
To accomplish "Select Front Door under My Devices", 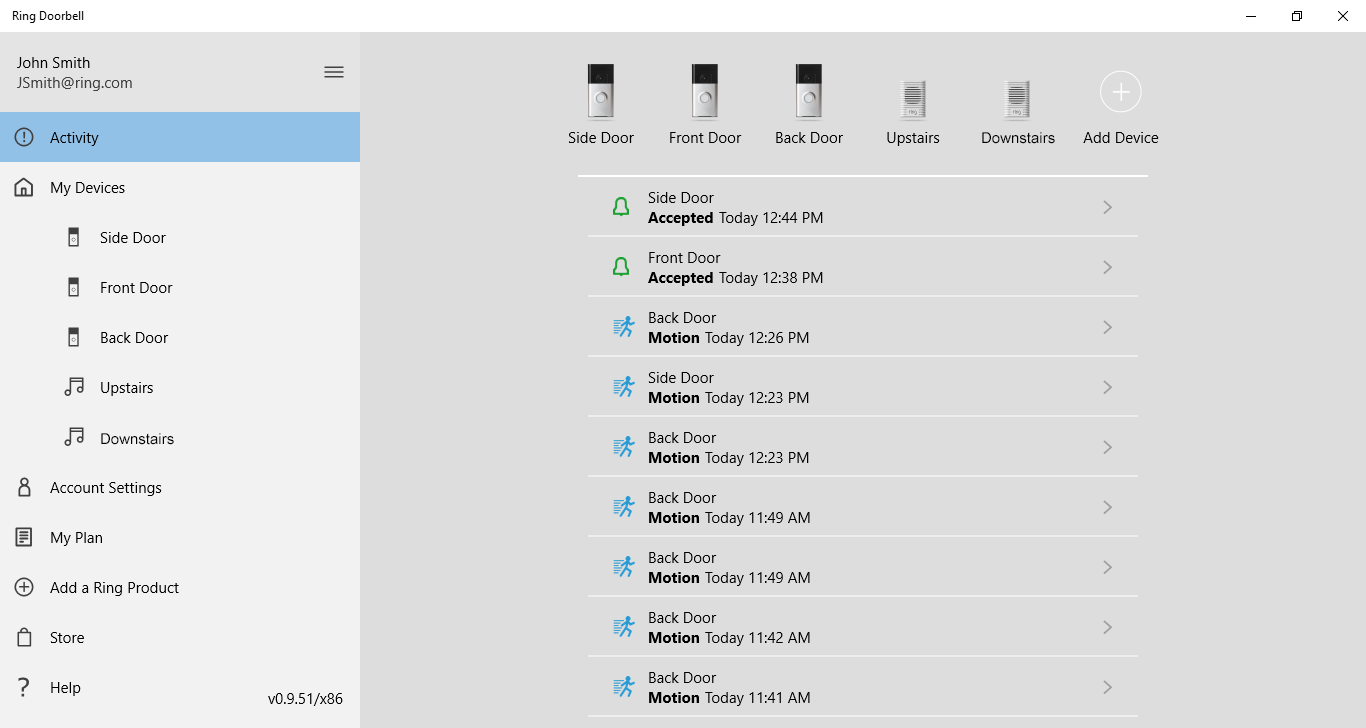I will click(x=180, y=287).
